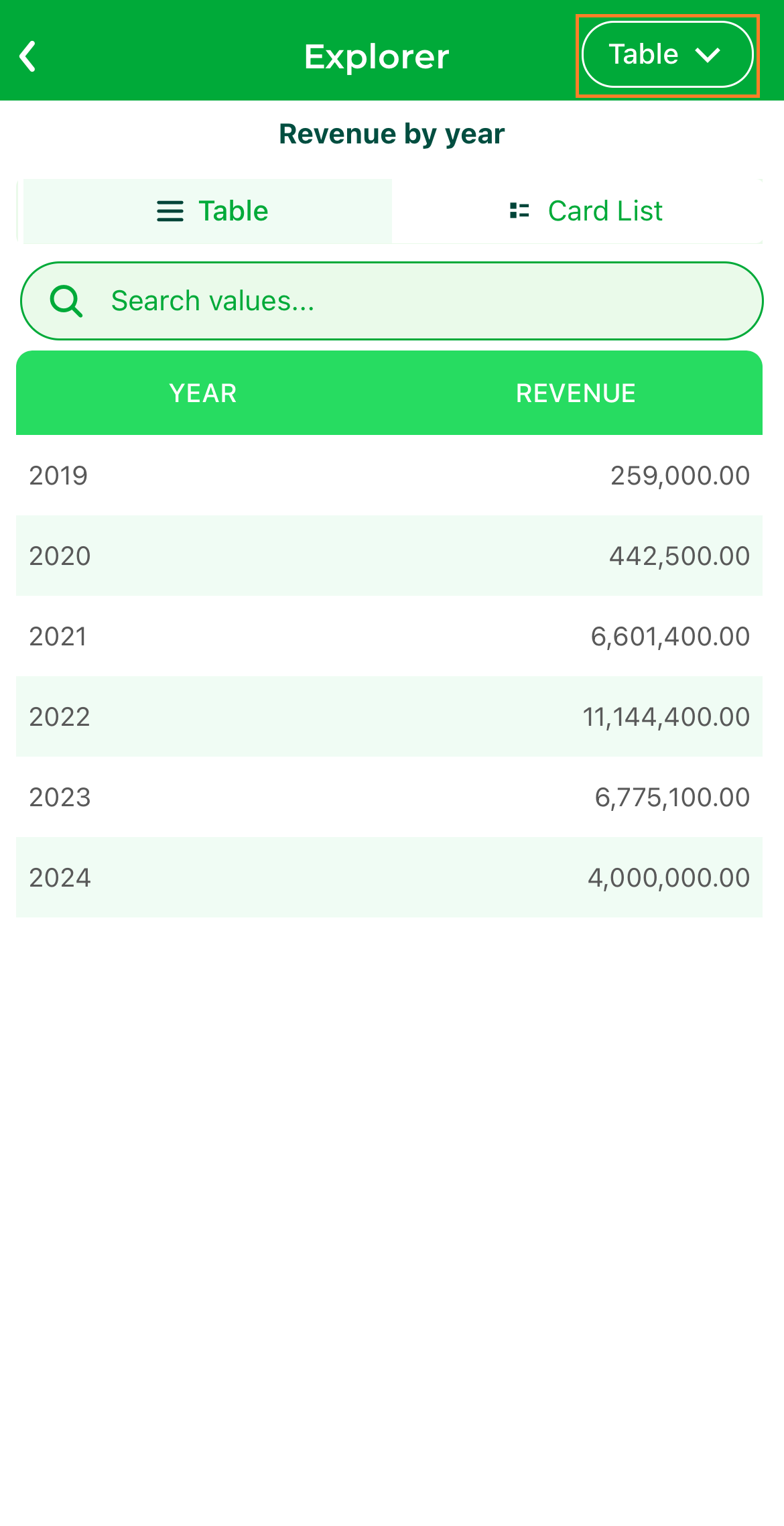
Task: Click the Revenue by year title
Action: click(x=392, y=134)
